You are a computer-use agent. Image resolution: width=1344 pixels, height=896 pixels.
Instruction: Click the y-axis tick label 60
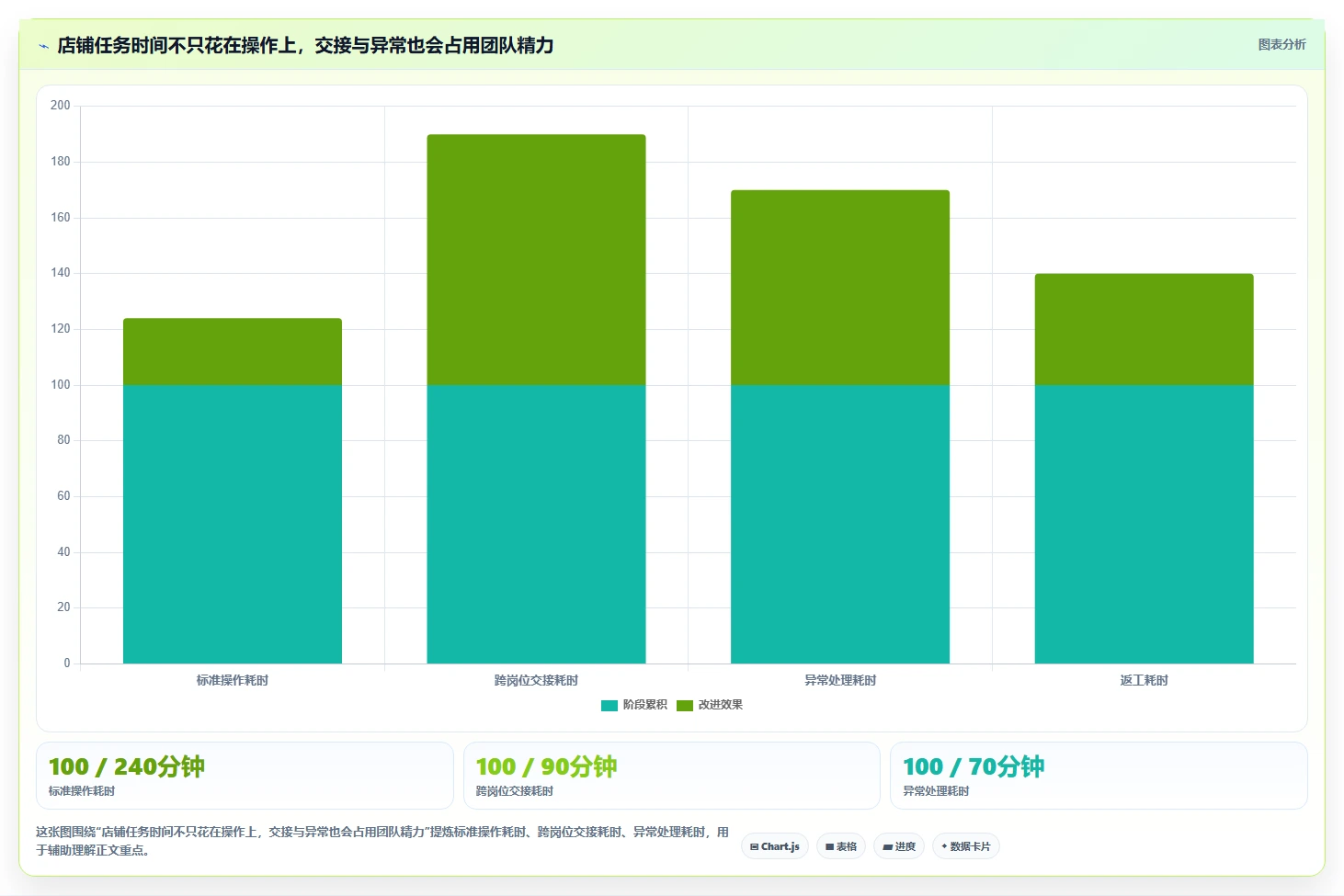tap(63, 496)
